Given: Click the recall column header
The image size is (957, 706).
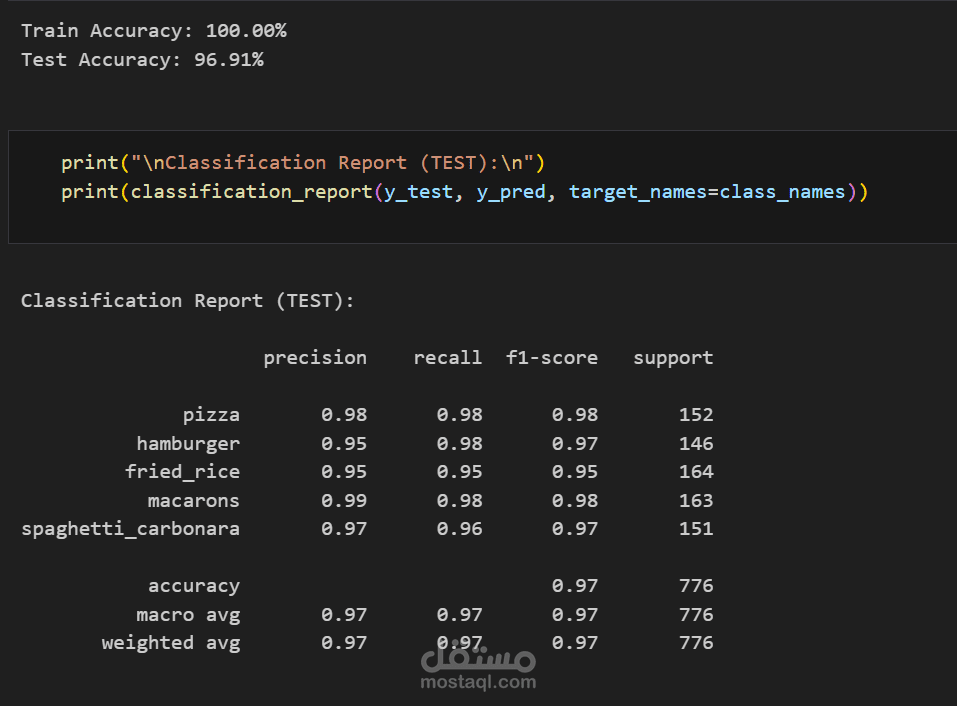Looking at the screenshot, I should click(x=447, y=358).
